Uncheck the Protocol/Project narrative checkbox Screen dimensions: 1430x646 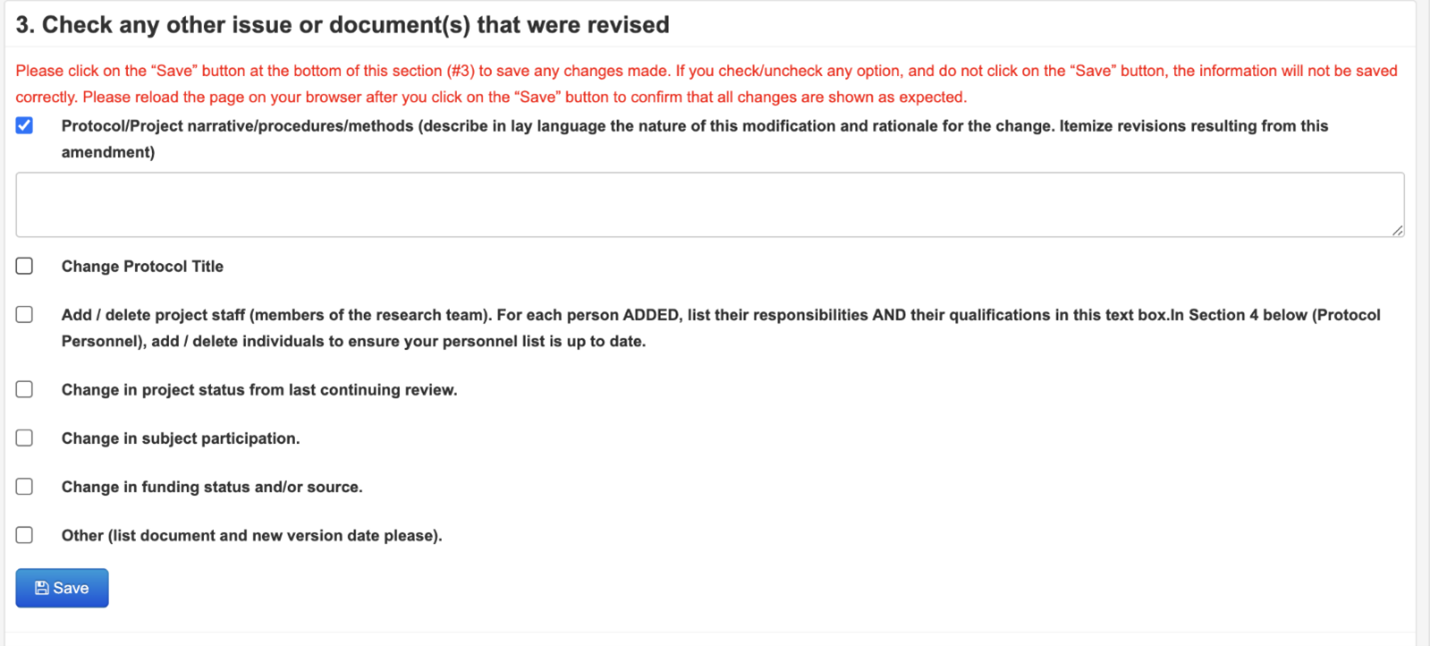point(24,126)
